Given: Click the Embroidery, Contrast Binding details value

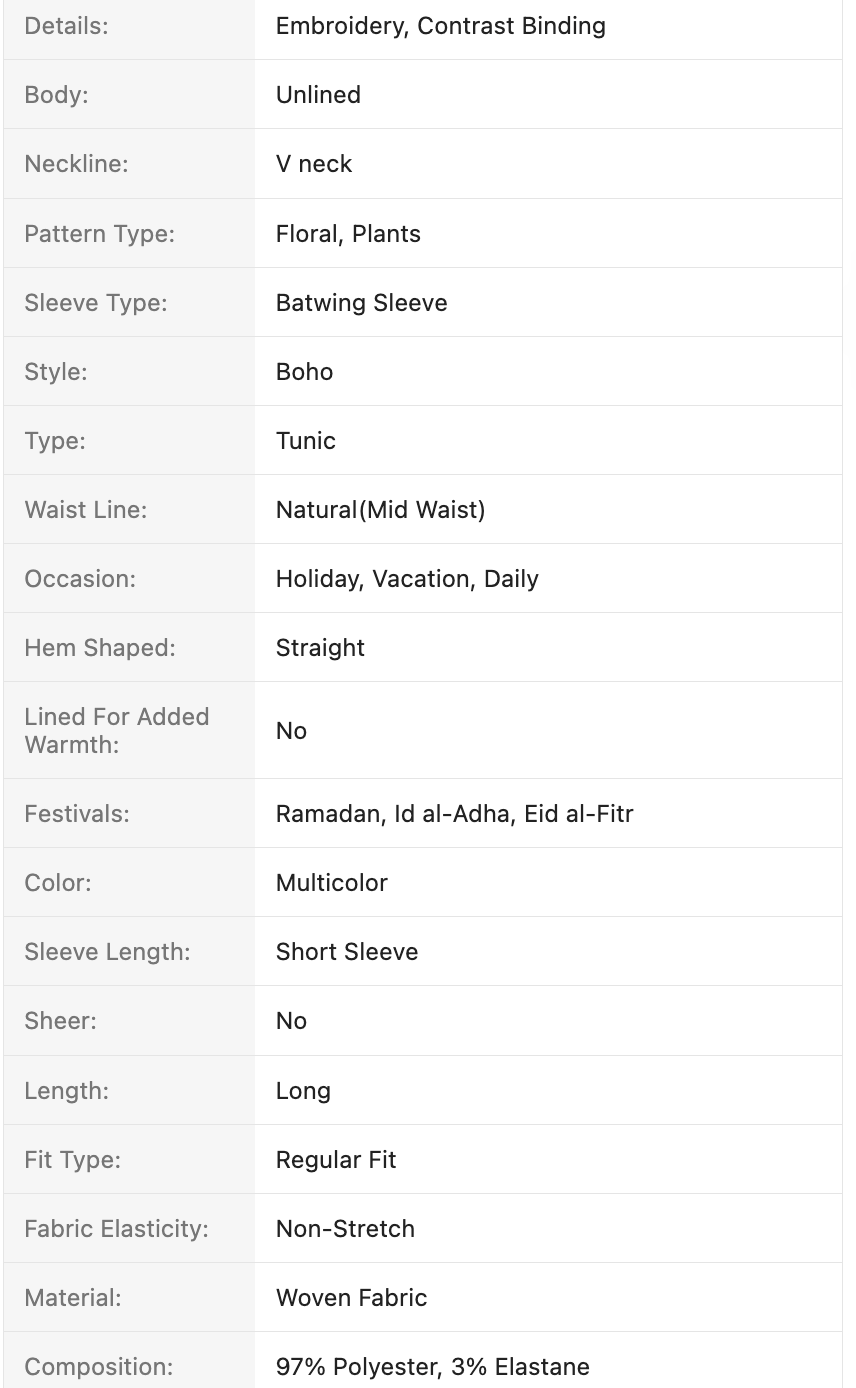Looking at the screenshot, I should pos(440,26).
